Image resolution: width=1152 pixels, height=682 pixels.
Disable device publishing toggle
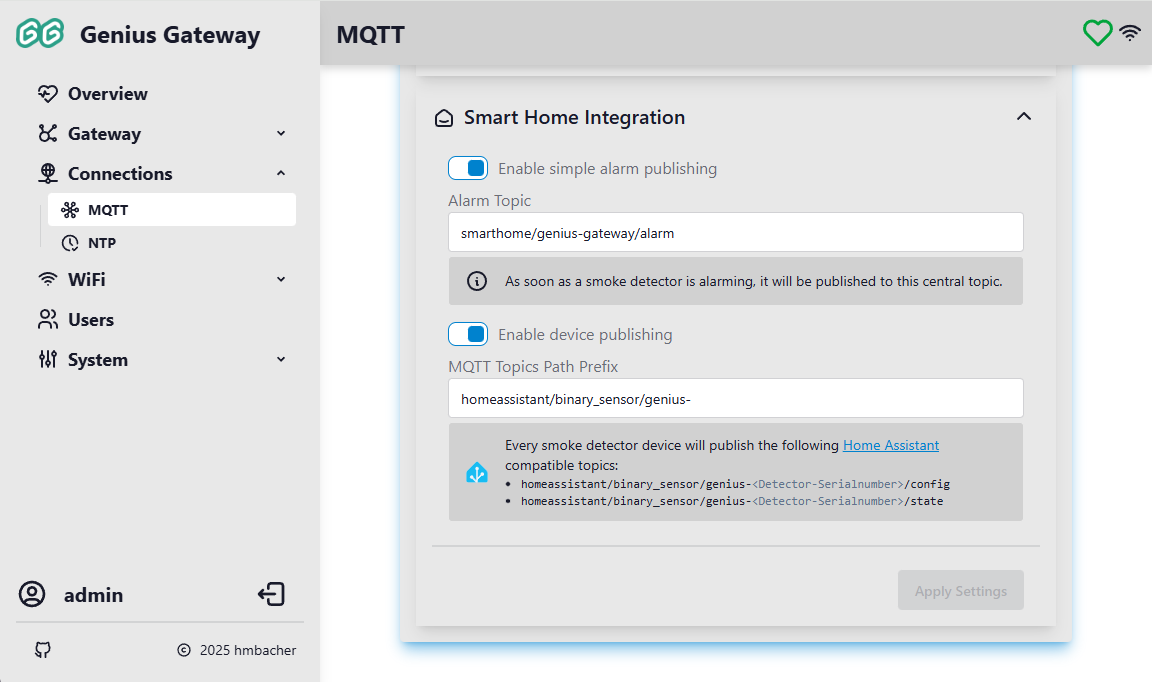click(468, 334)
